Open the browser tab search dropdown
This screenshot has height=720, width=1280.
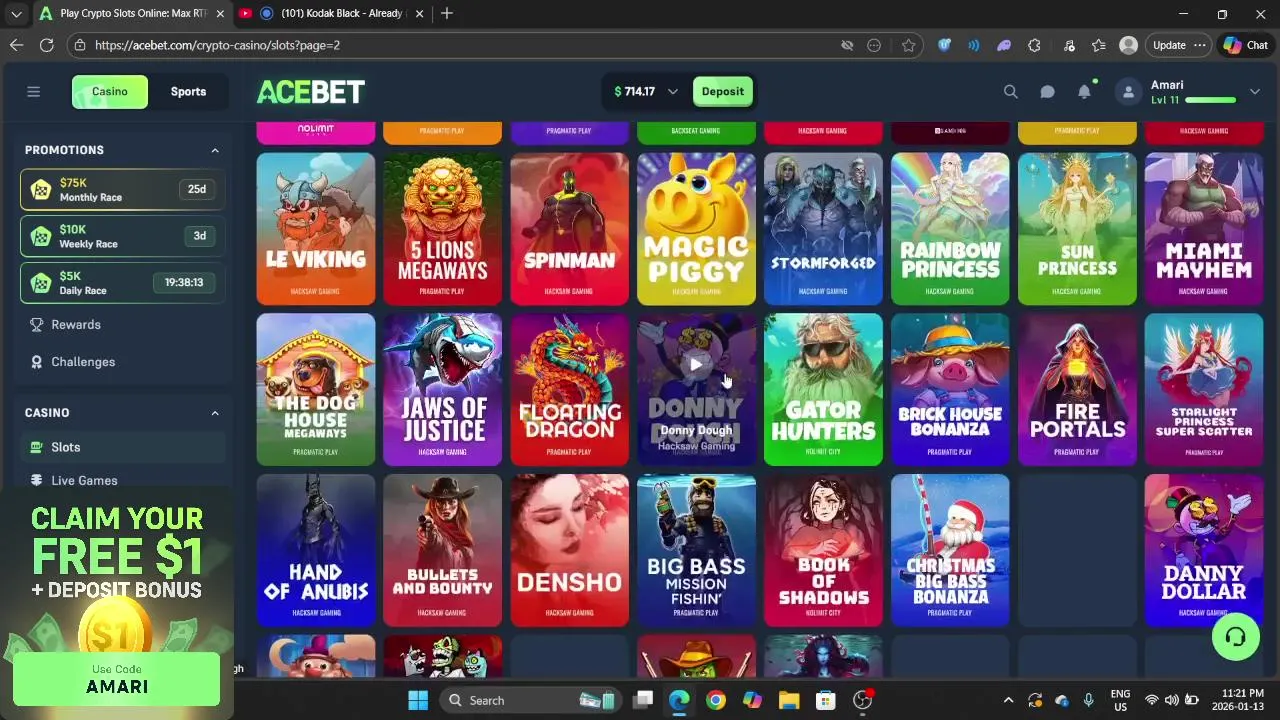[15, 14]
